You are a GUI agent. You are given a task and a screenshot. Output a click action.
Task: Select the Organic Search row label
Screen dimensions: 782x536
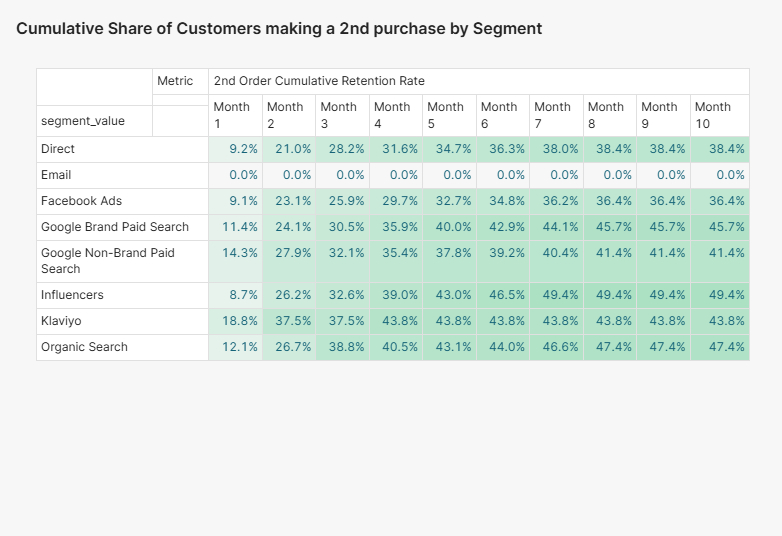(84, 347)
